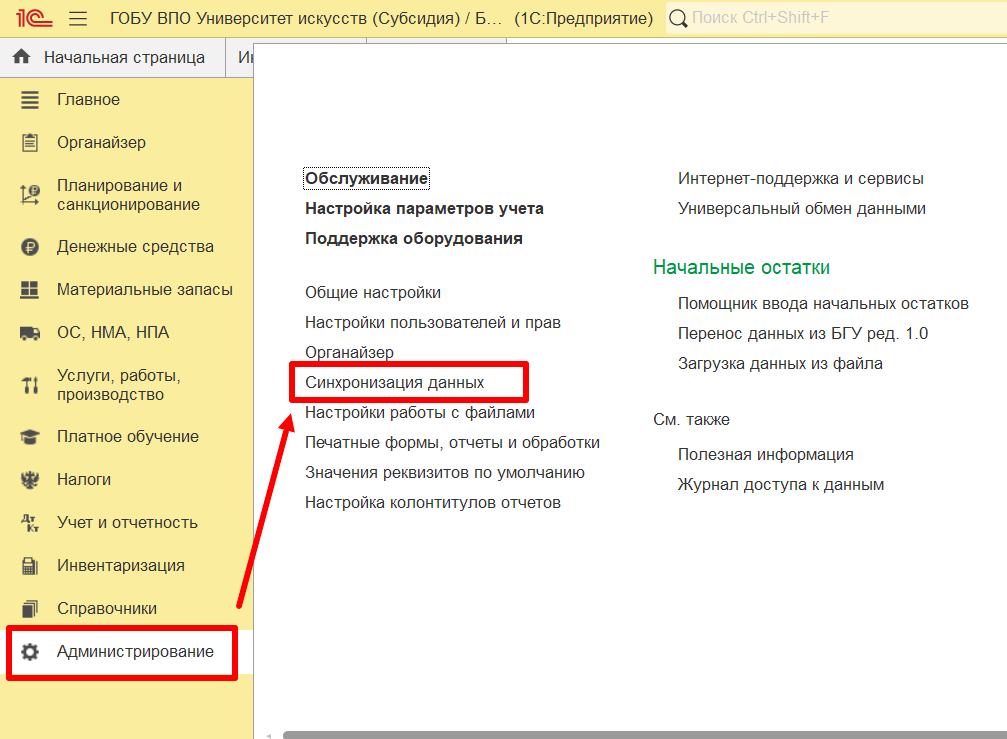Open the hamburger main menu icon

point(78,19)
